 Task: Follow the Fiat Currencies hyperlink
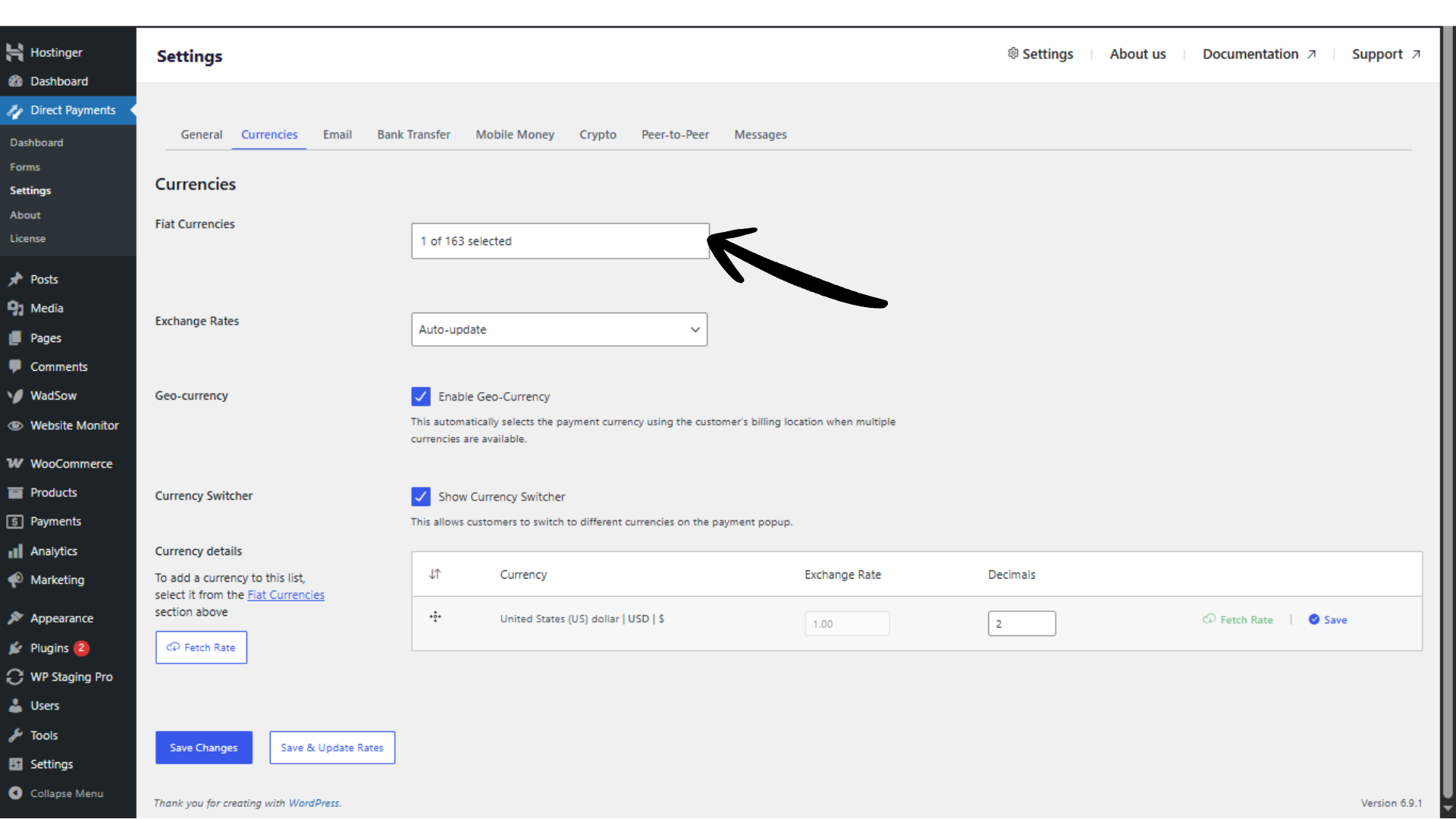point(286,595)
